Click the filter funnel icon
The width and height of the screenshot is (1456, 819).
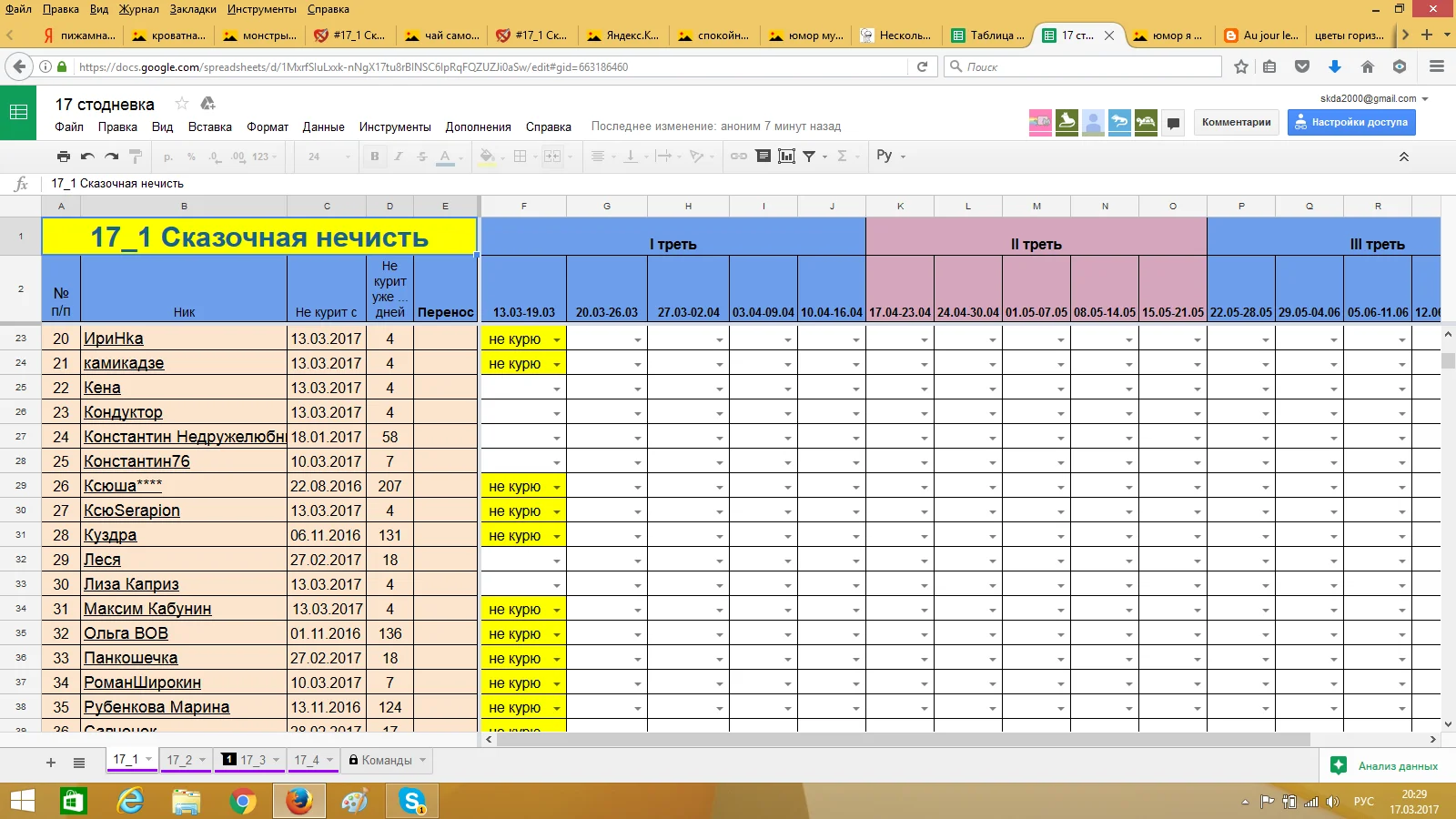point(809,157)
